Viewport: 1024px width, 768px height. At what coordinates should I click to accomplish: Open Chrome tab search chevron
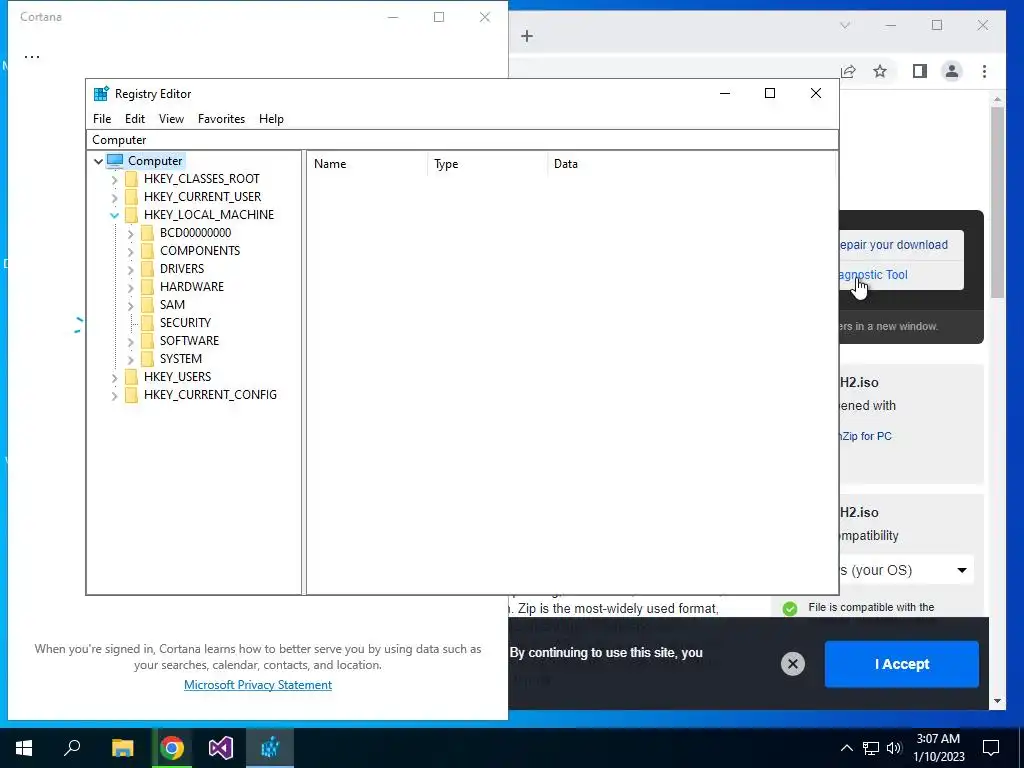click(x=845, y=25)
